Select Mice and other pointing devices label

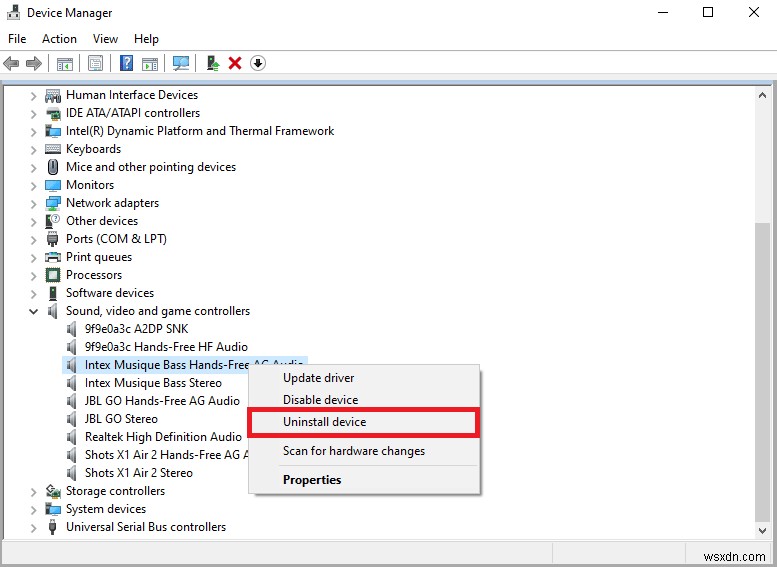151,167
